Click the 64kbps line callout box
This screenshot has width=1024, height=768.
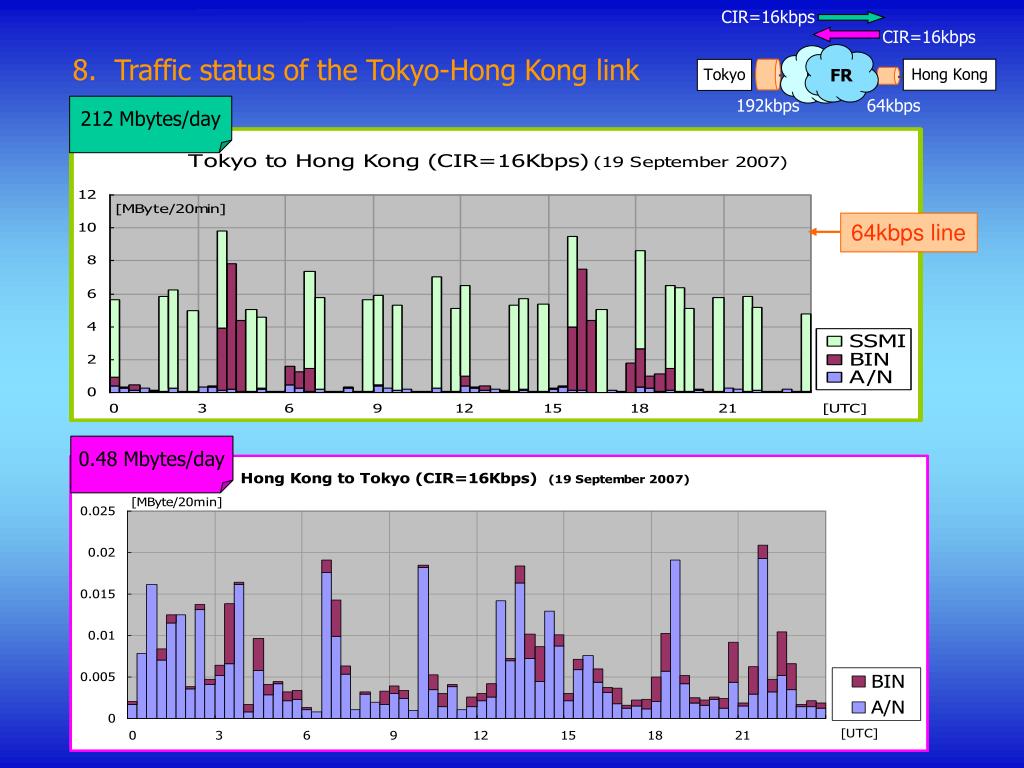coord(908,232)
